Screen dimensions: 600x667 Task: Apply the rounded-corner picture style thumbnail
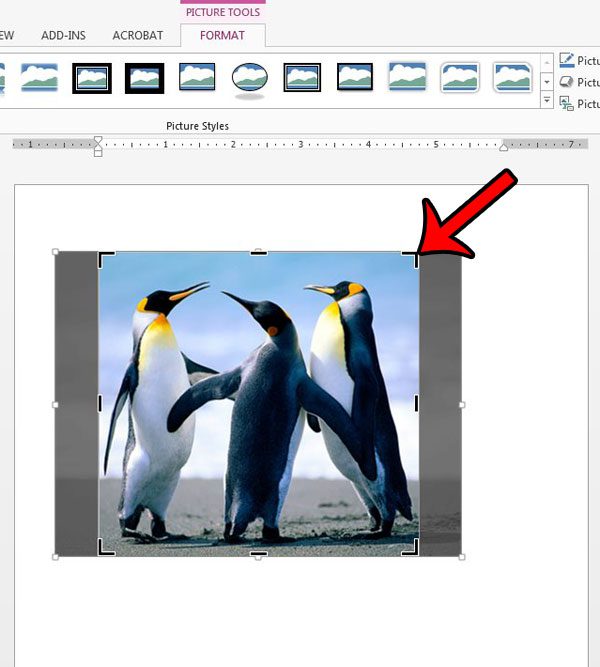(460, 77)
